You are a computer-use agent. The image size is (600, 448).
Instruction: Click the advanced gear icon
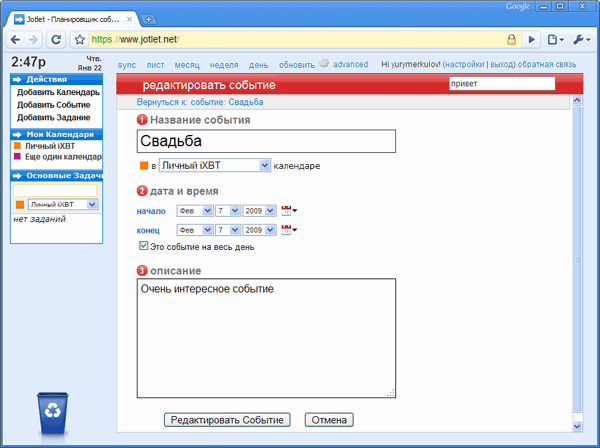click(324, 63)
